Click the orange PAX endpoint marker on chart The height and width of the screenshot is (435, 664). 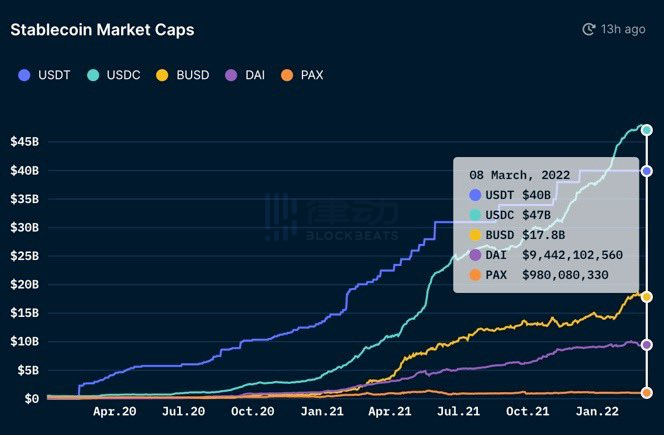647,393
